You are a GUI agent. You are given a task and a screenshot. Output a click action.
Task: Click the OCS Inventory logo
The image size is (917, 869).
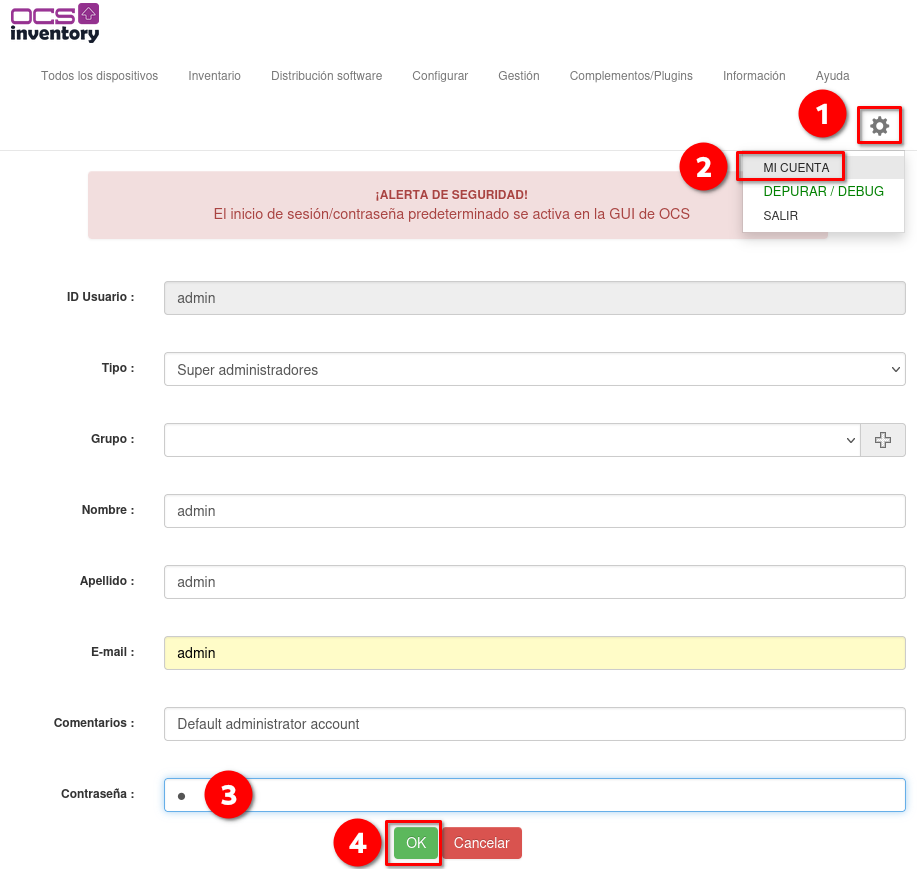coord(55,23)
